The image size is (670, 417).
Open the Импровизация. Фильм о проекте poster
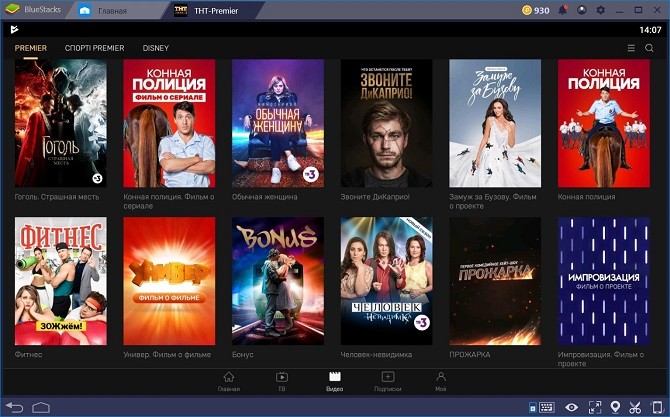pyautogui.click(x=604, y=281)
